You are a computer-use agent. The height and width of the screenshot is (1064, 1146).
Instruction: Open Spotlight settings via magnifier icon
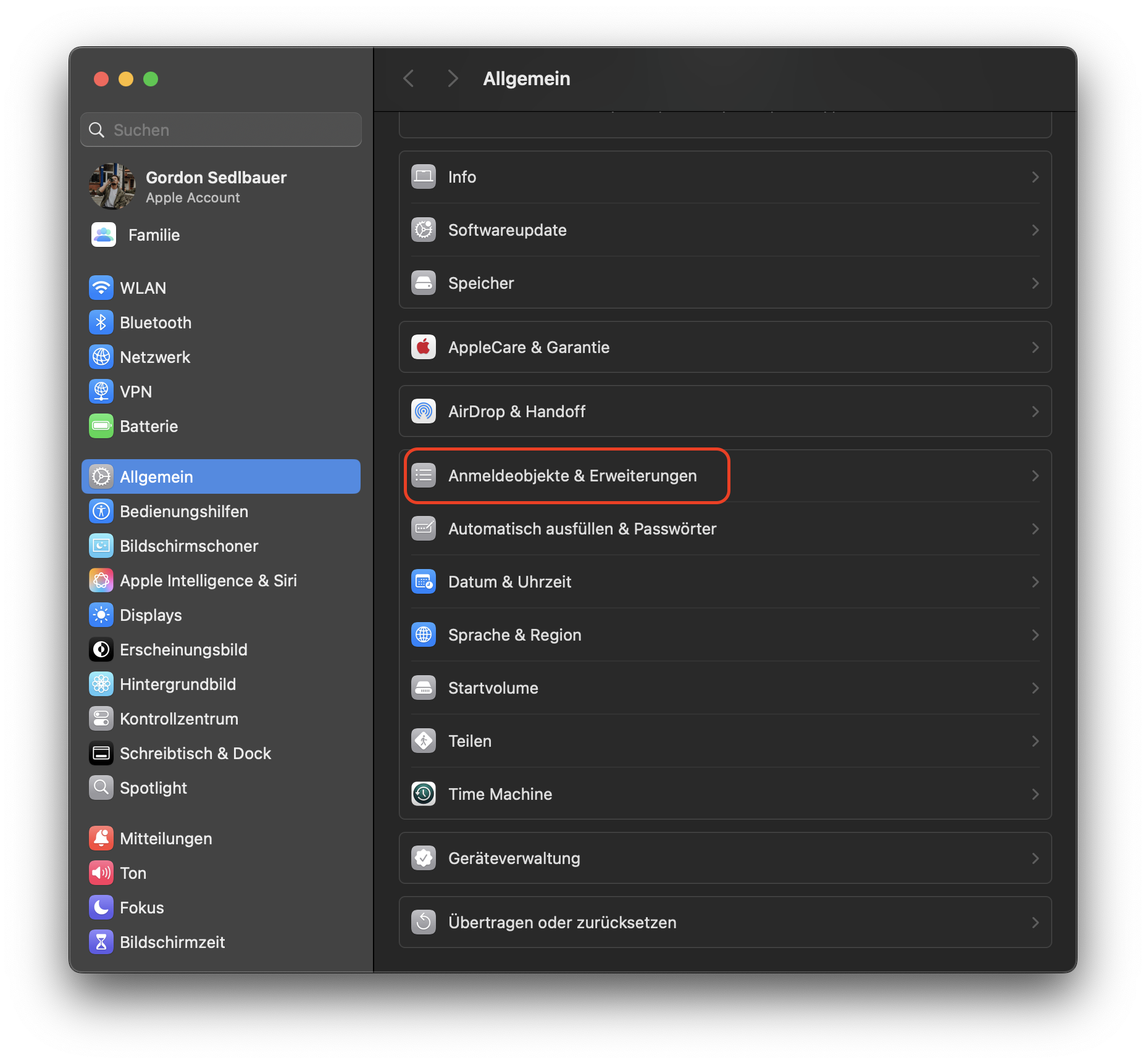101,788
